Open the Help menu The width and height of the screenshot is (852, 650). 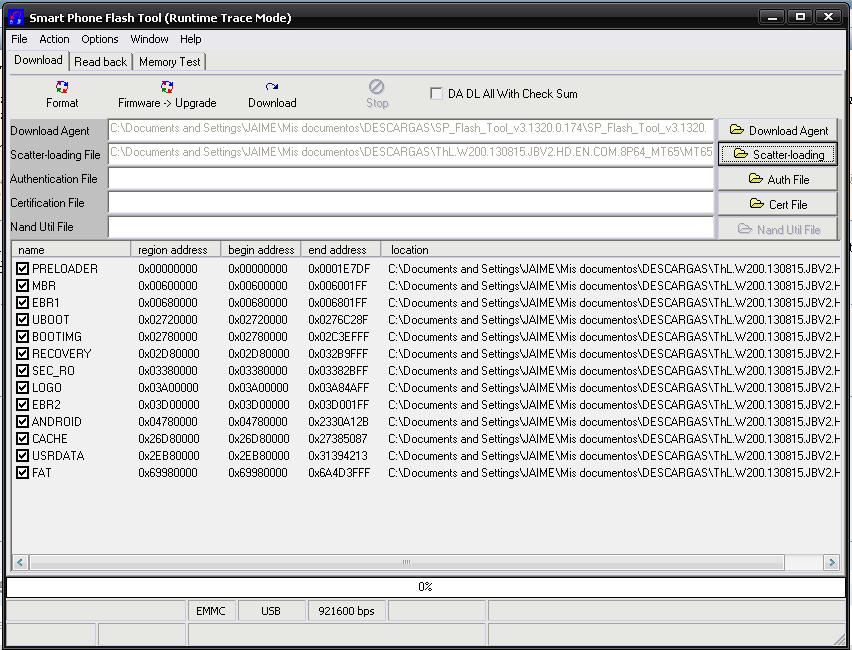pyautogui.click(x=191, y=39)
